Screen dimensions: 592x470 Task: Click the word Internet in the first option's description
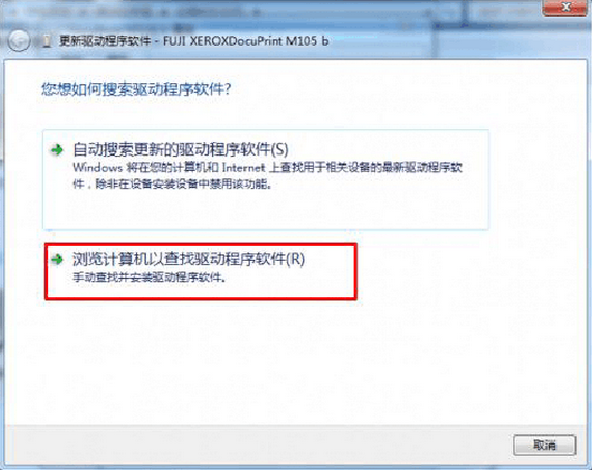tap(244, 167)
